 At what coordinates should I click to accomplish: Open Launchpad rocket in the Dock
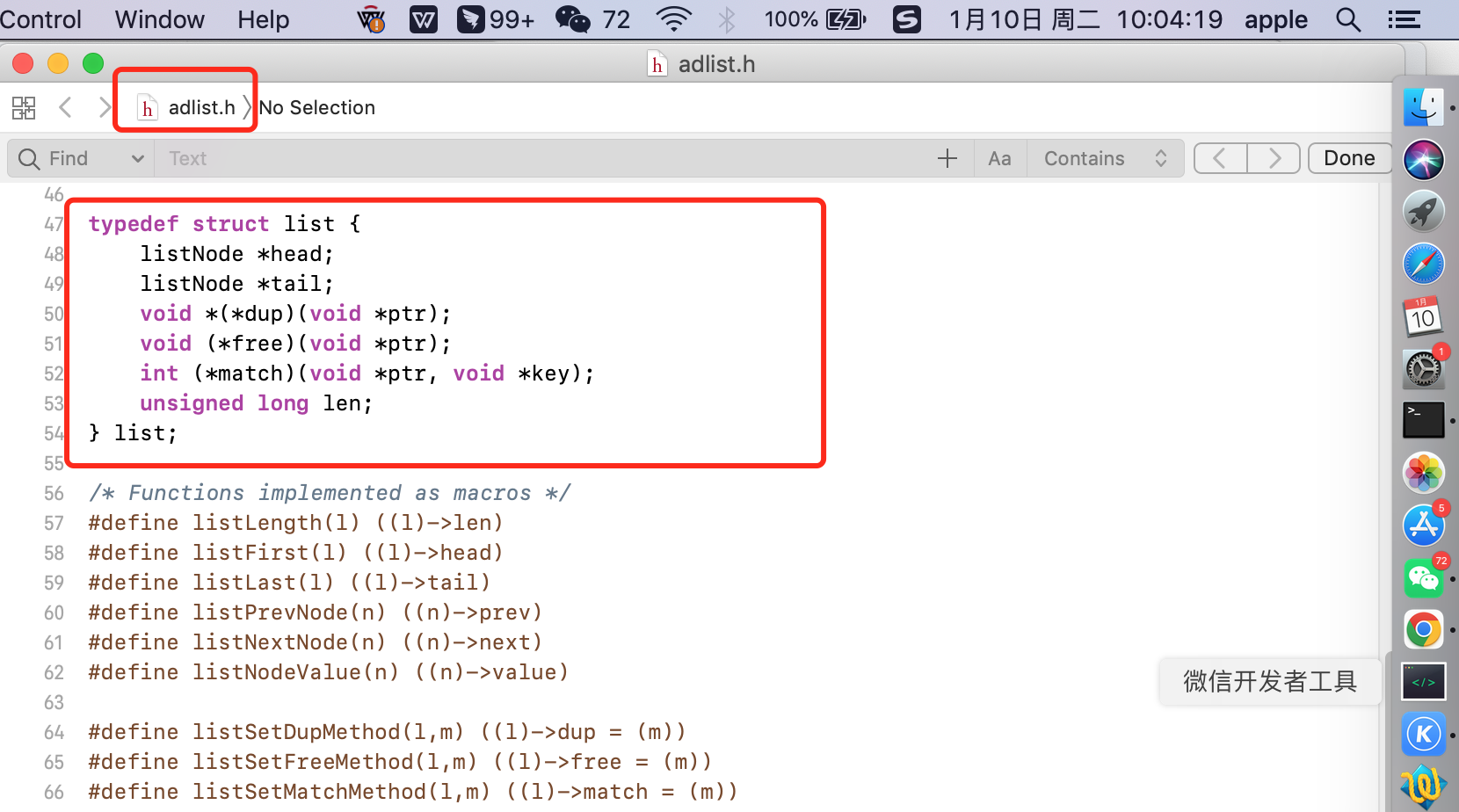[1423, 212]
